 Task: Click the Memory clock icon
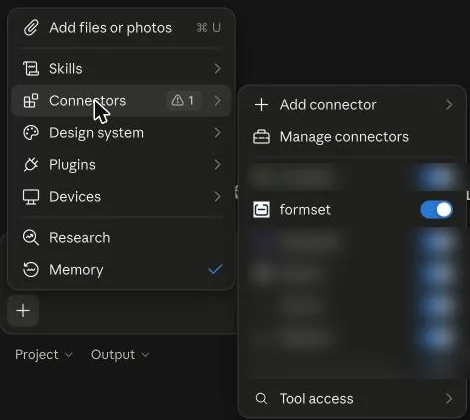[x=31, y=270]
